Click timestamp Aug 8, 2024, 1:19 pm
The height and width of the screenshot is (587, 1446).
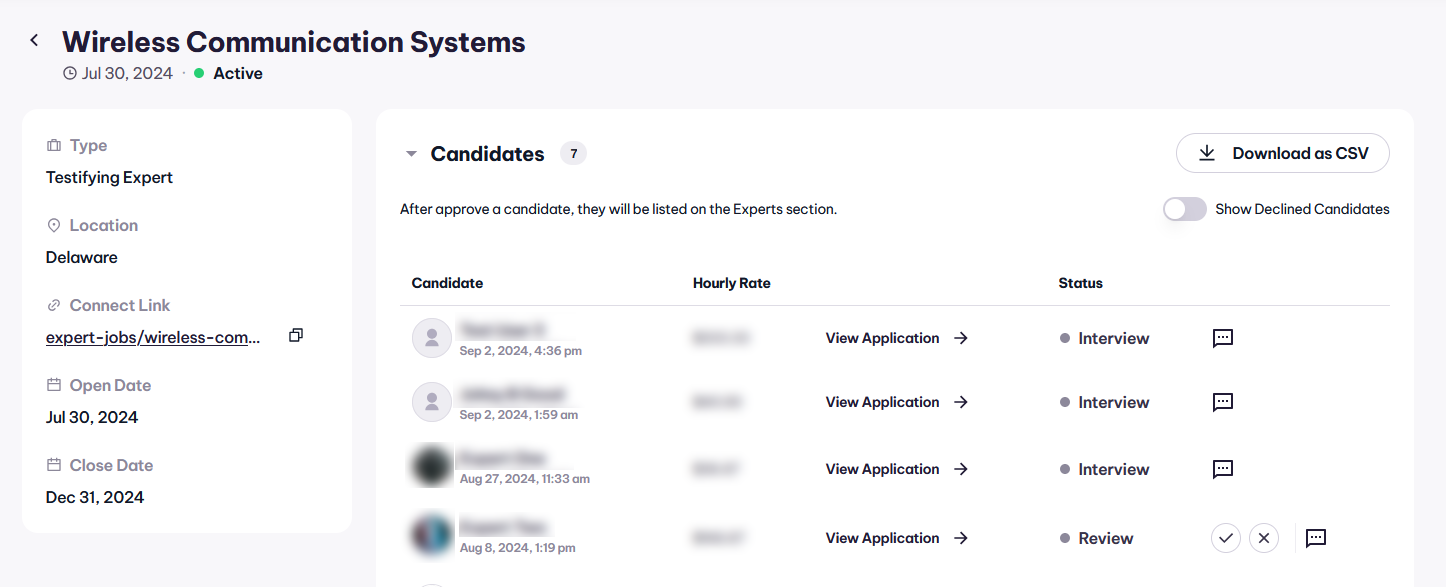click(518, 548)
